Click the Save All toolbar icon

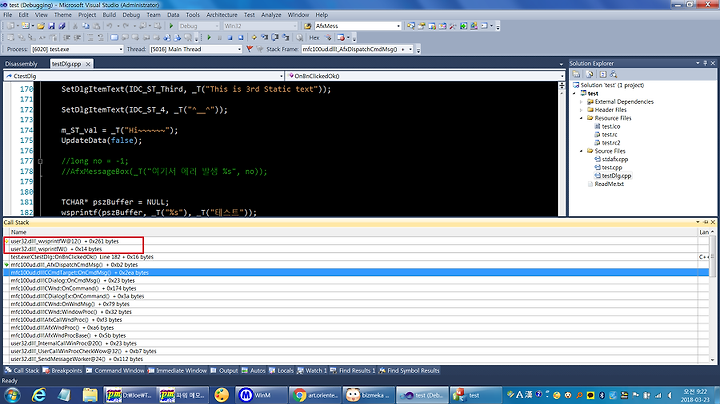click(62, 26)
